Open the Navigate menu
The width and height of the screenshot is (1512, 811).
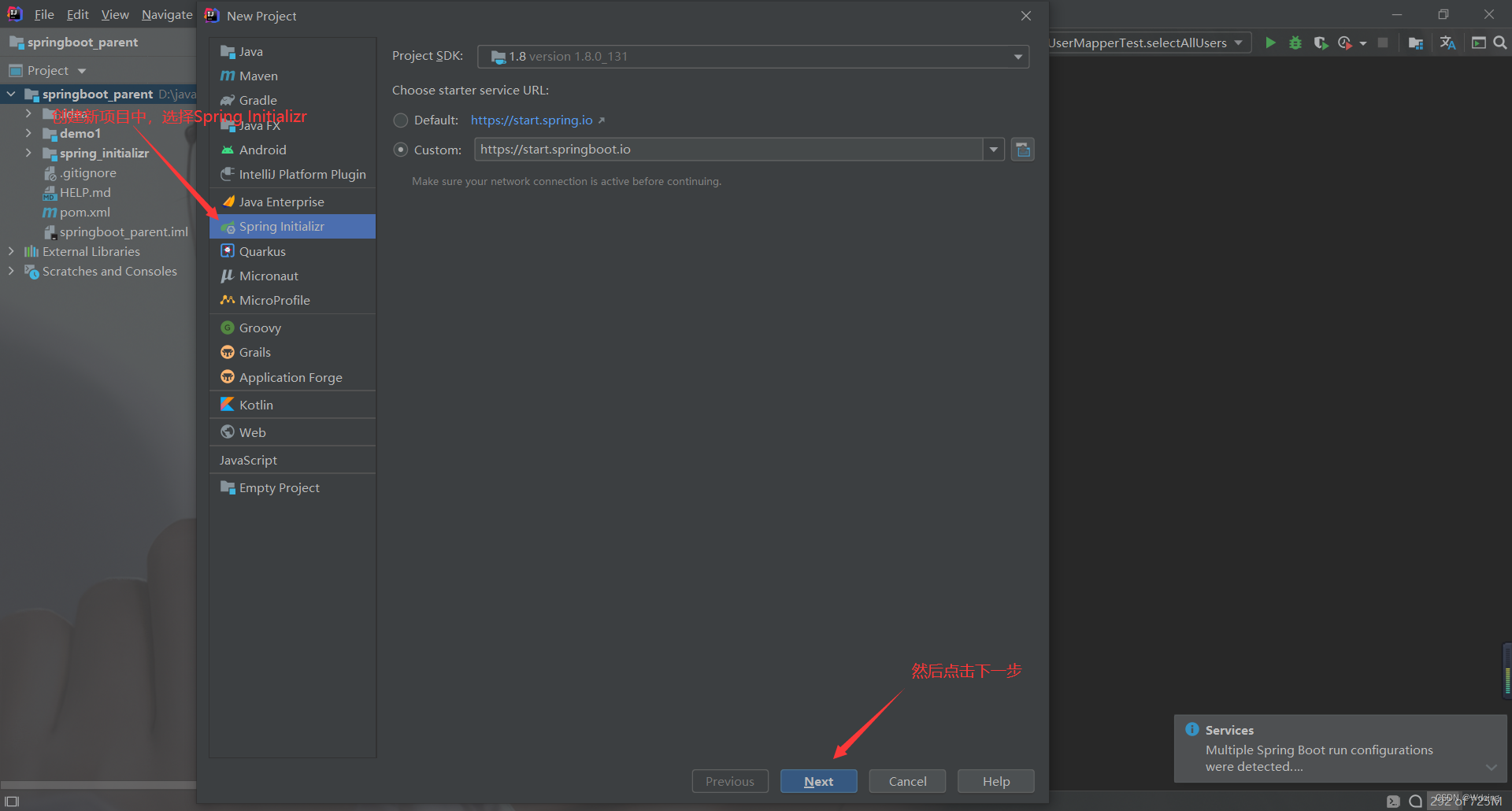pos(167,14)
